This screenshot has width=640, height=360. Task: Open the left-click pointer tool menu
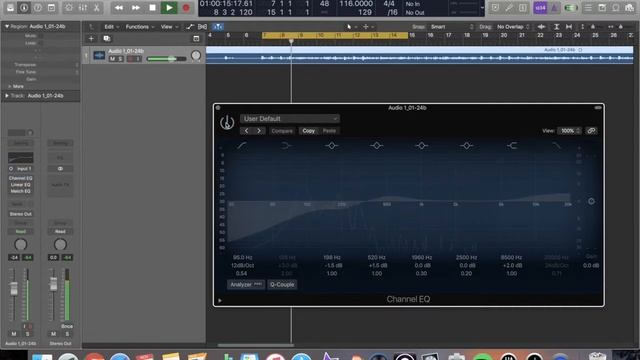(x=351, y=27)
